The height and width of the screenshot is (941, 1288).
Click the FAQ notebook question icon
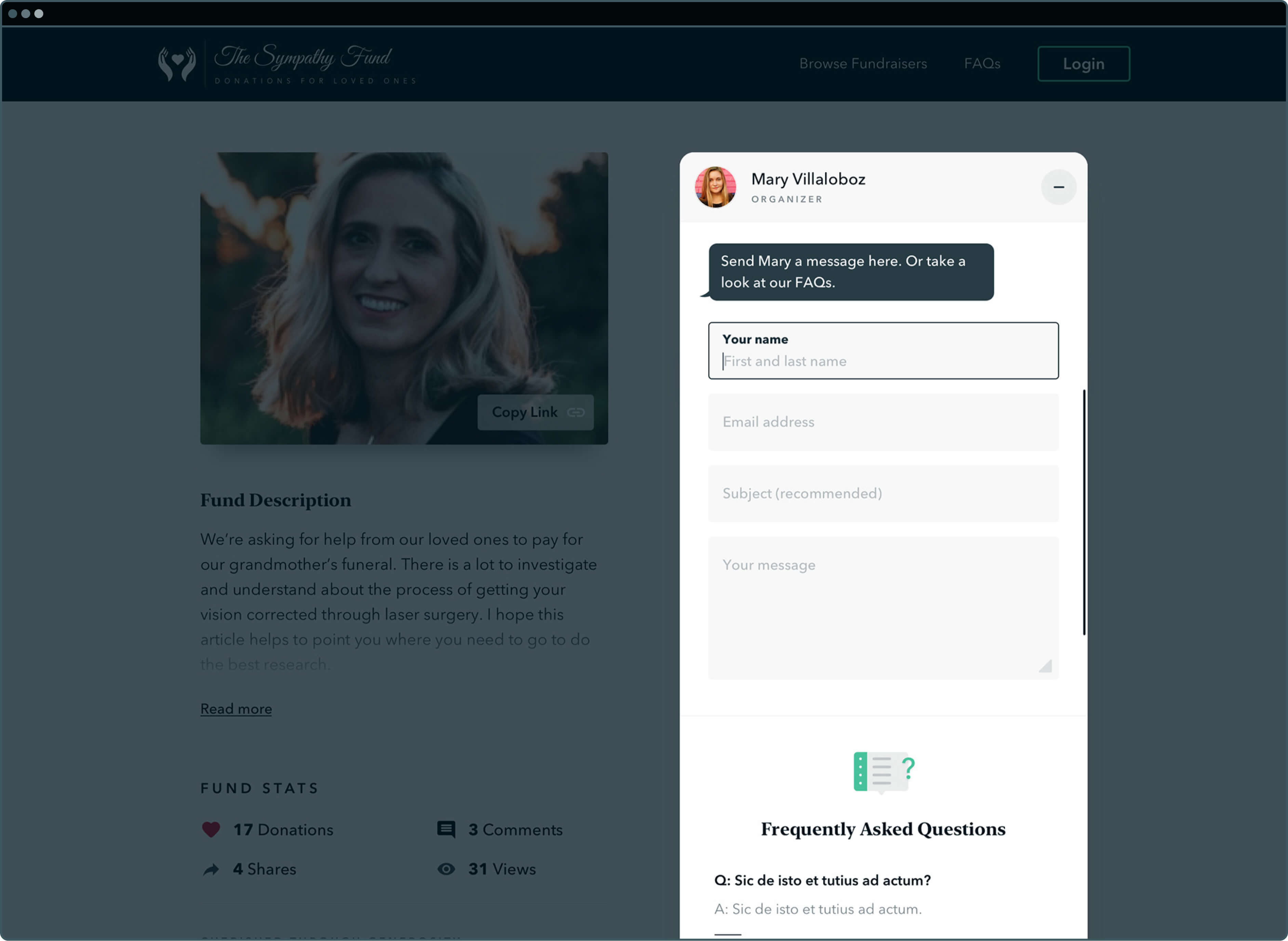click(x=883, y=772)
